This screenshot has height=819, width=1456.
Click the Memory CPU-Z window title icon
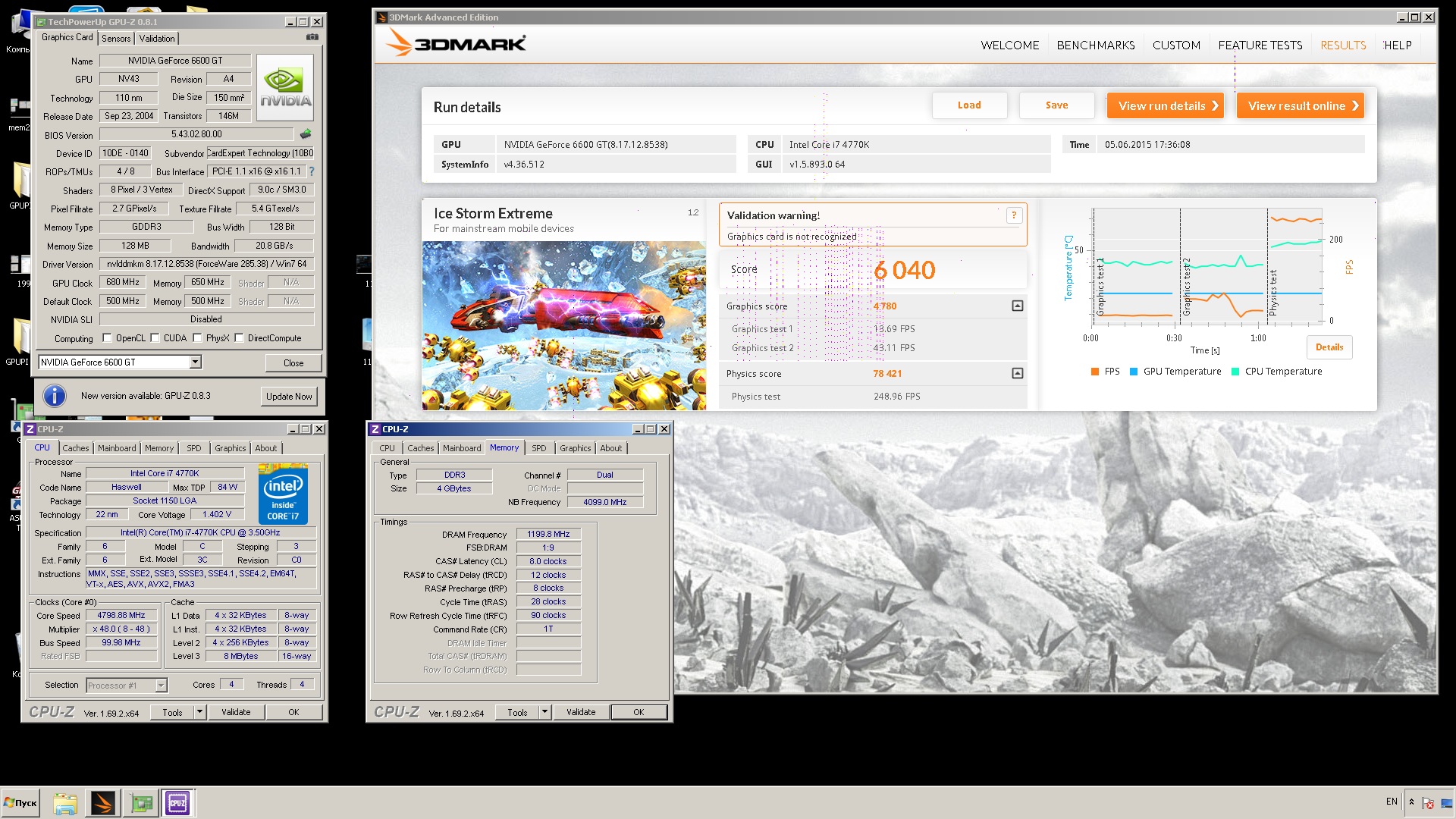(x=375, y=429)
